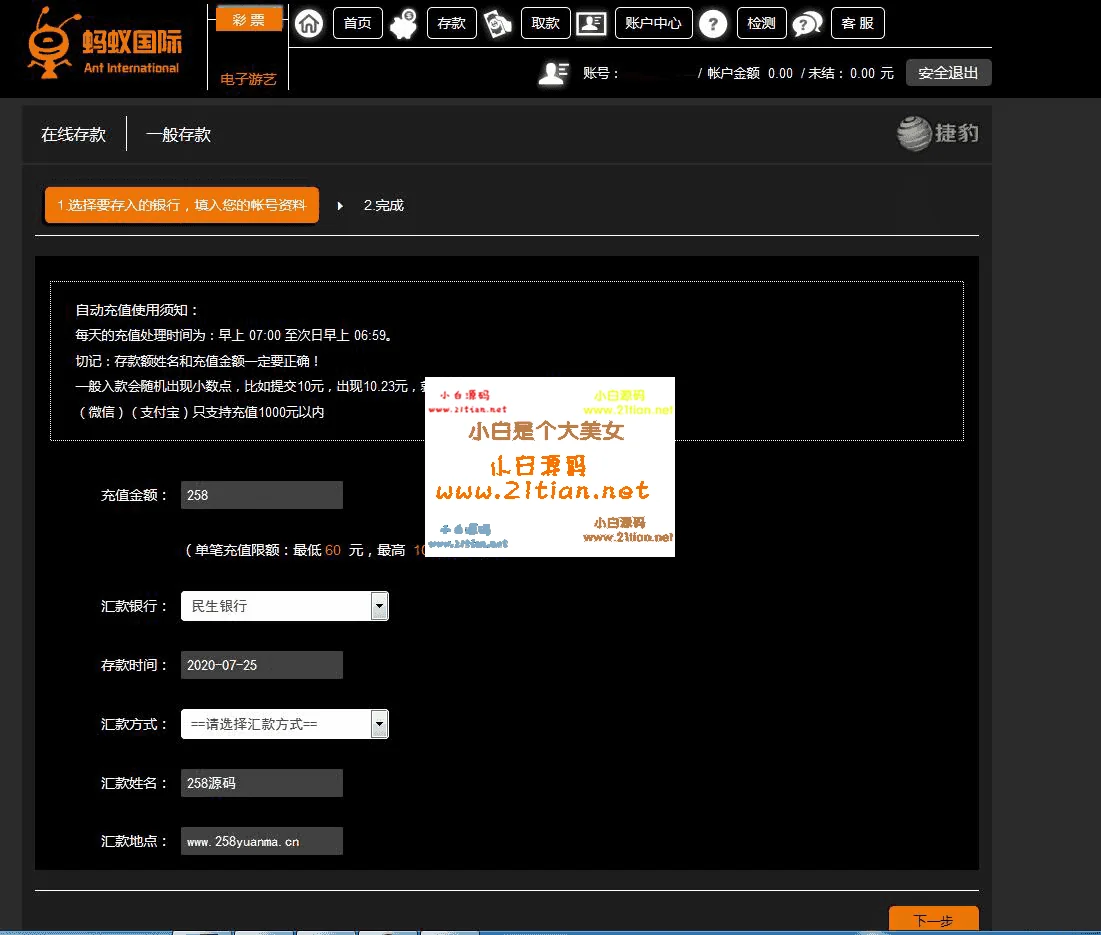Click the chat bubbles customer service icon

(807, 23)
